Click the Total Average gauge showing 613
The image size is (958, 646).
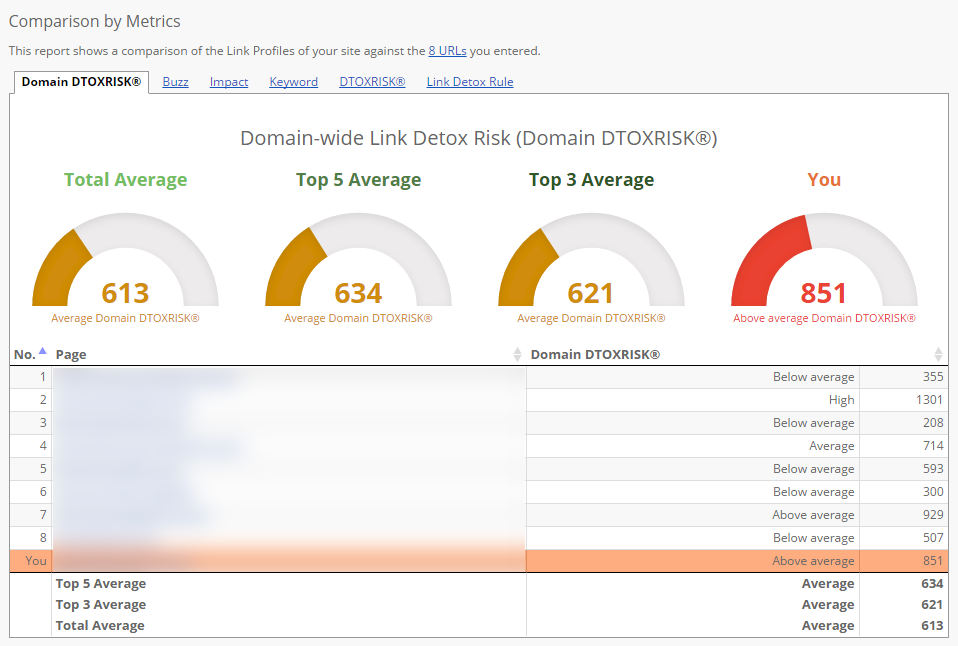[x=125, y=265]
